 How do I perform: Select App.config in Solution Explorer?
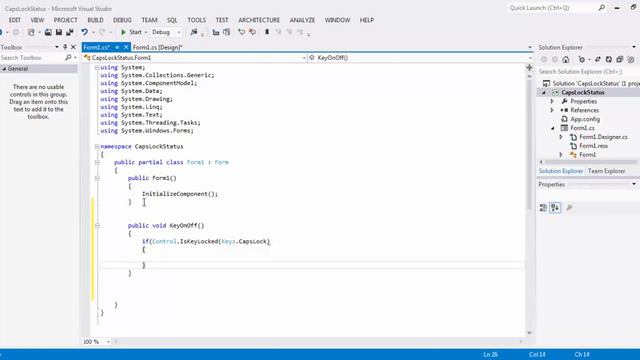[x=585, y=119]
